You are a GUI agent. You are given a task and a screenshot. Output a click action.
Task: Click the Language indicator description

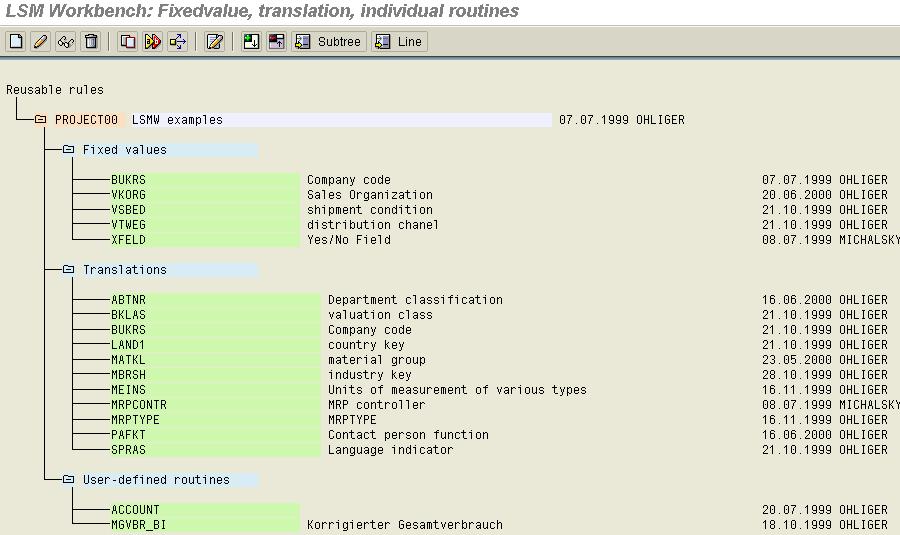pyautogui.click(x=390, y=449)
